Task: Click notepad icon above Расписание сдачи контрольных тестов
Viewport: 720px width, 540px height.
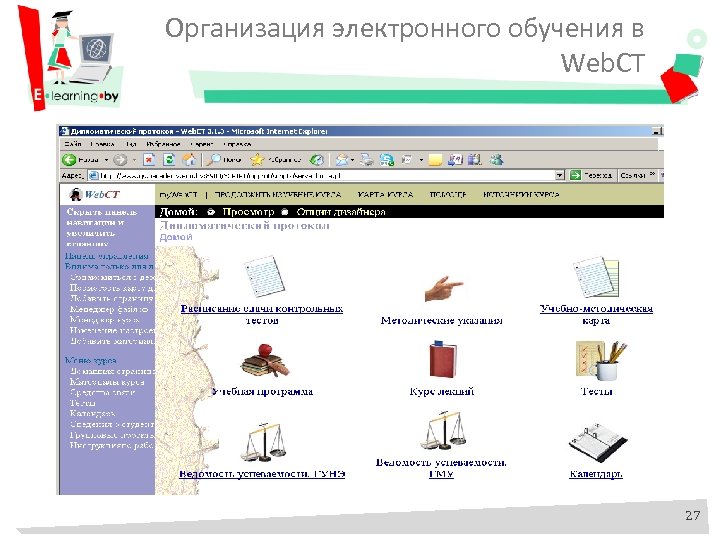Action: tap(263, 277)
